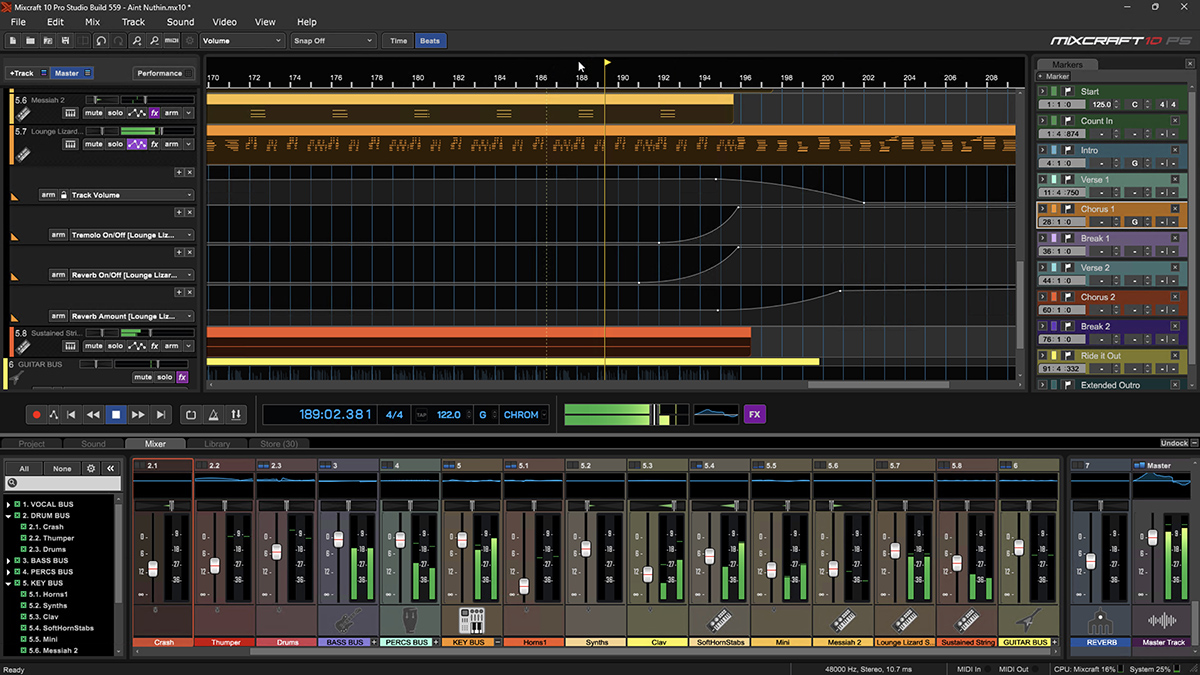This screenshot has width=1200, height=675.
Task: Open the Snap Off dropdown
Action: tap(333, 41)
